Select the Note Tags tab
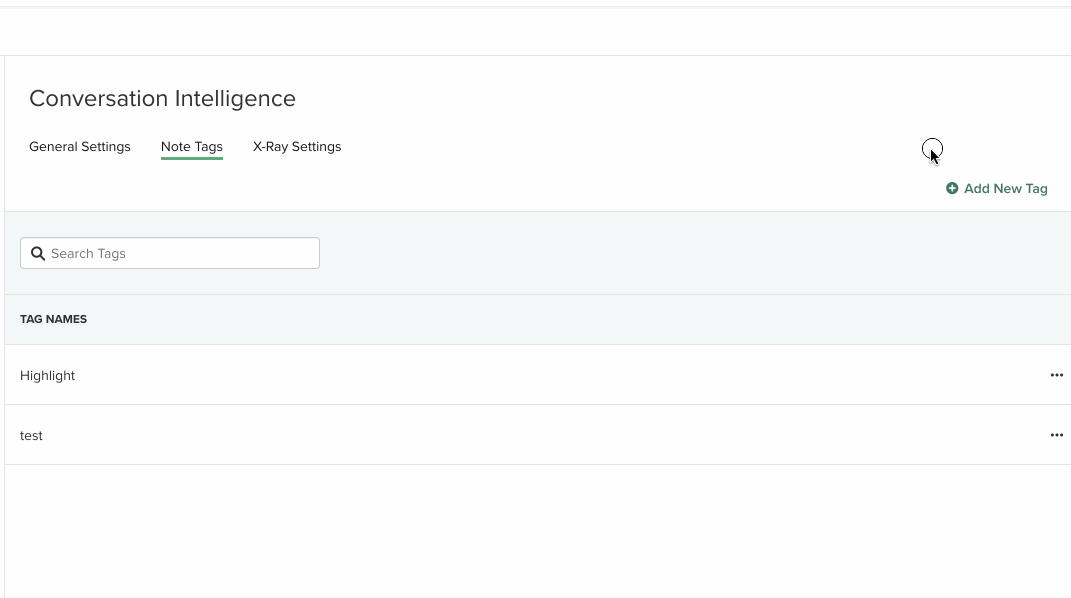This screenshot has width=1071, height=598. (x=191, y=146)
